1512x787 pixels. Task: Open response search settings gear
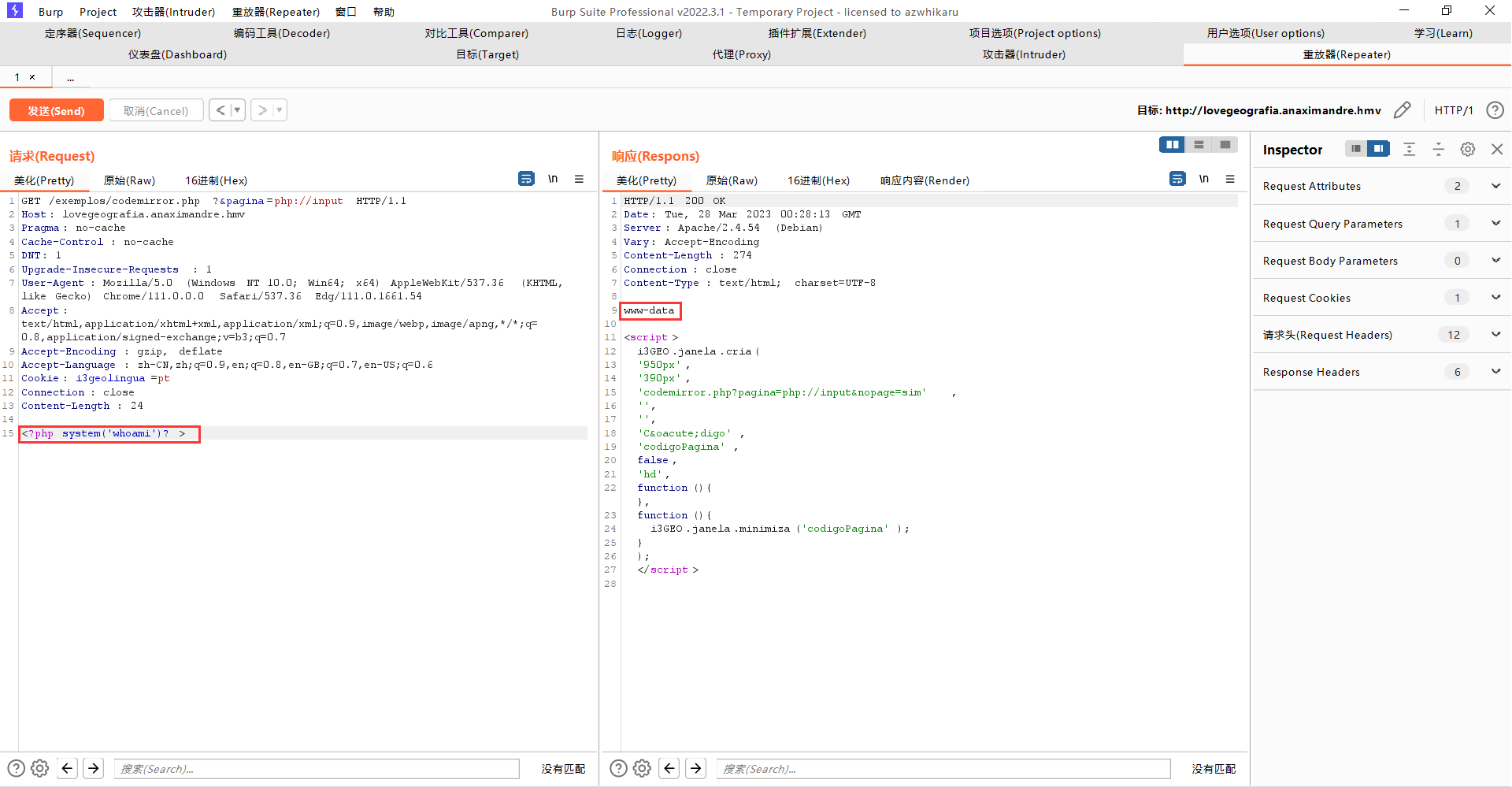643,768
